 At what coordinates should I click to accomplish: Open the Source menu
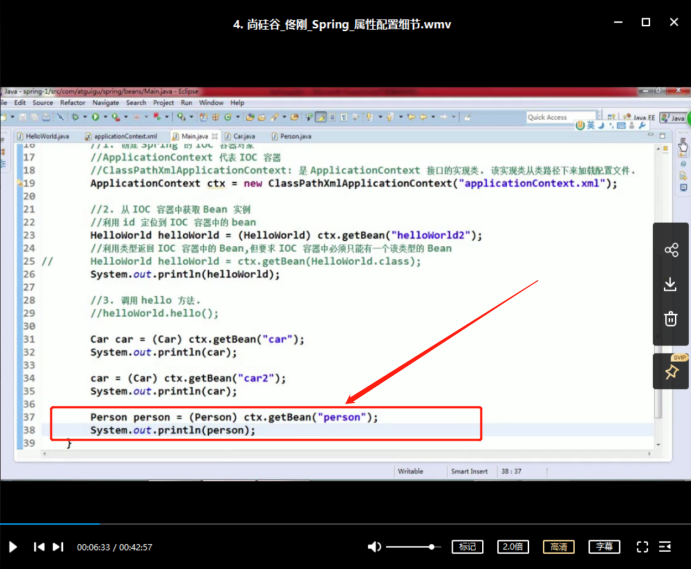coord(43,102)
